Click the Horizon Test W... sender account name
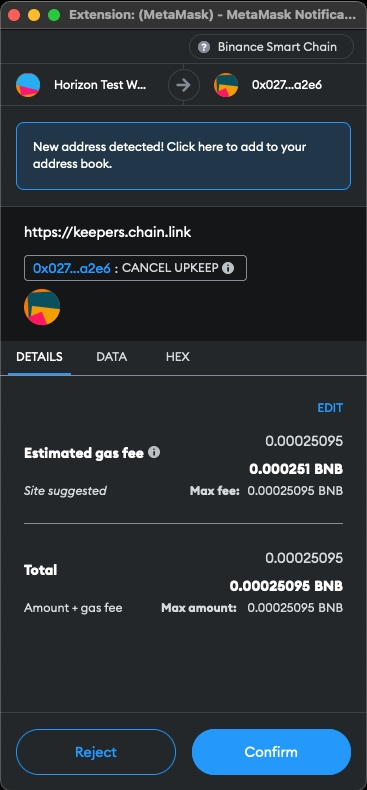 pyautogui.click(x=100, y=85)
